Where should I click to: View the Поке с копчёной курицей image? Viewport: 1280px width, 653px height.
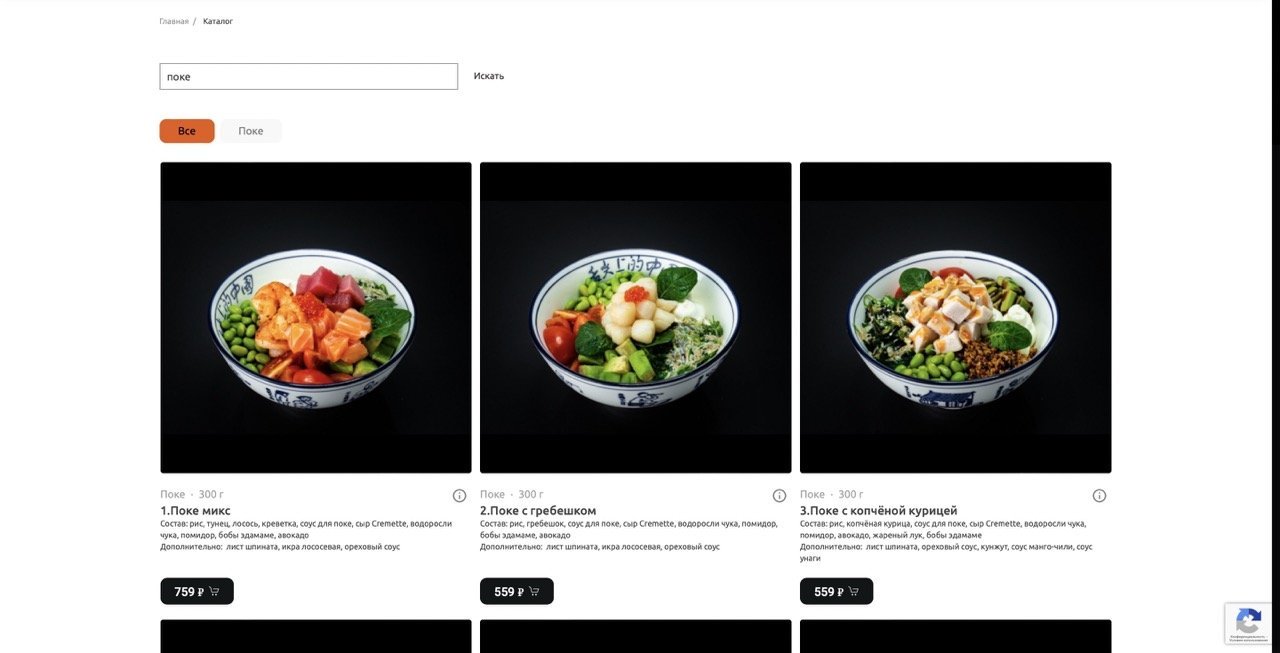pyautogui.click(x=956, y=318)
